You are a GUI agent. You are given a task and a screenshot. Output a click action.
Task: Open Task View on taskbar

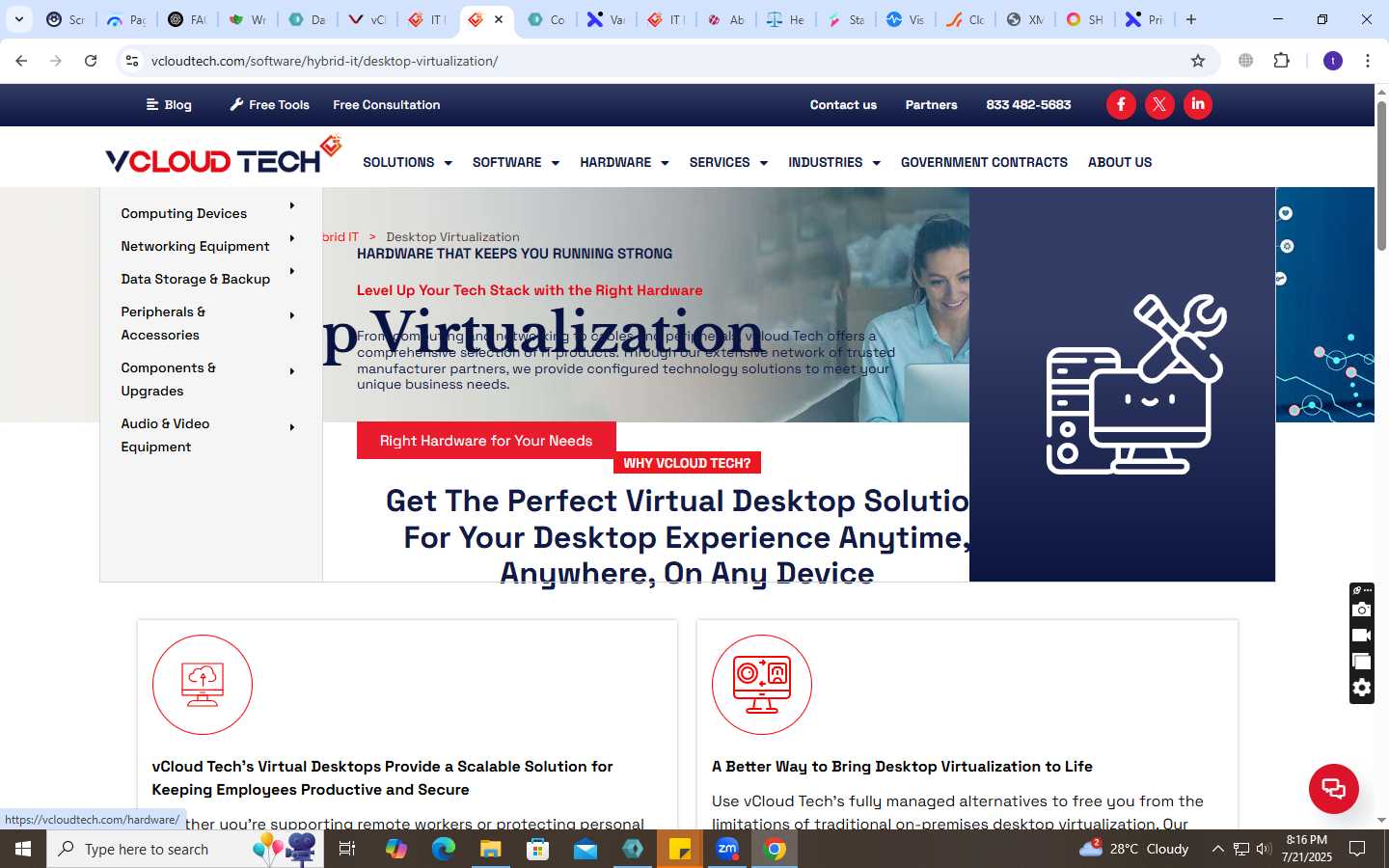click(x=347, y=849)
